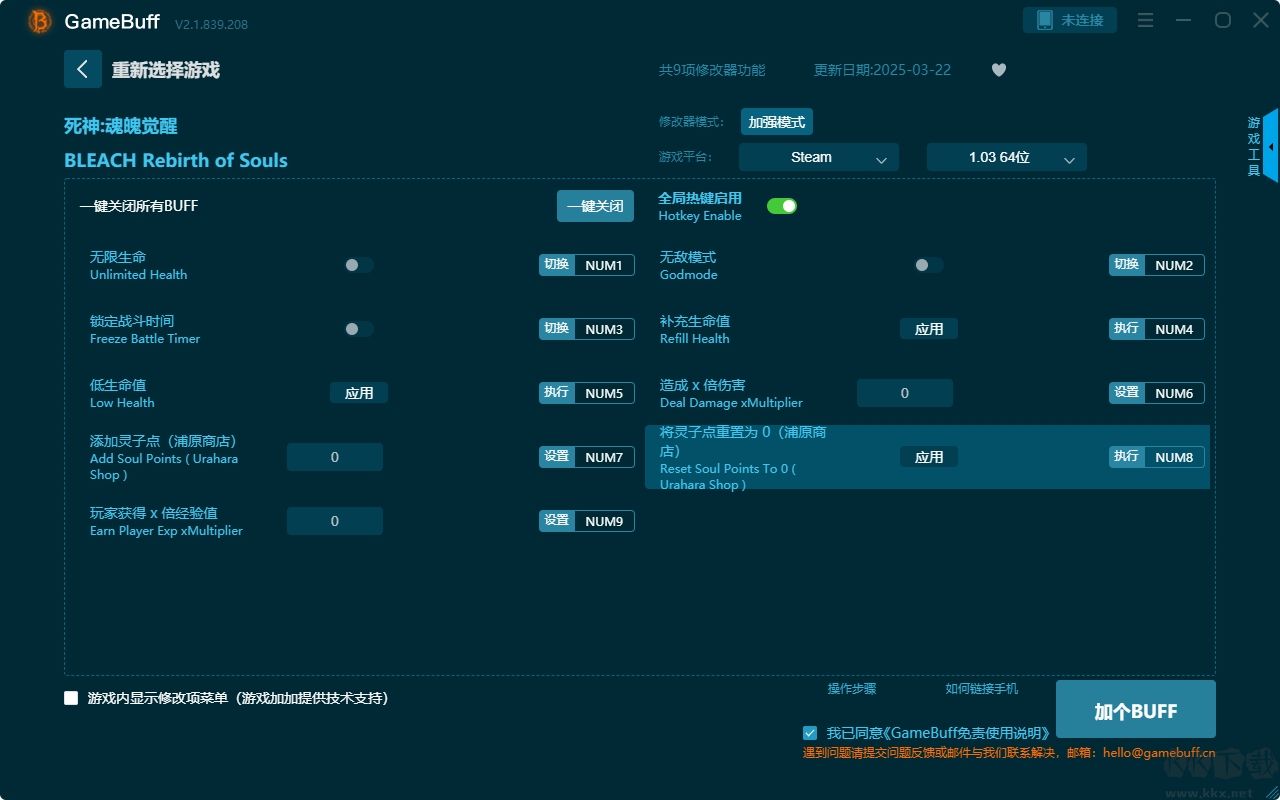Apply Reset Soul Points To 0
The width and height of the screenshot is (1280, 800).
pos(929,457)
